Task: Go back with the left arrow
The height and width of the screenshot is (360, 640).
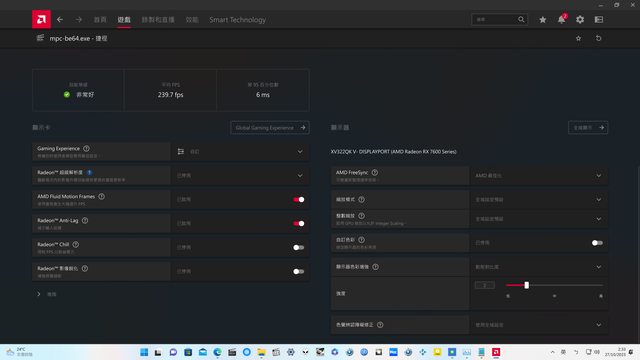Action: 60,20
